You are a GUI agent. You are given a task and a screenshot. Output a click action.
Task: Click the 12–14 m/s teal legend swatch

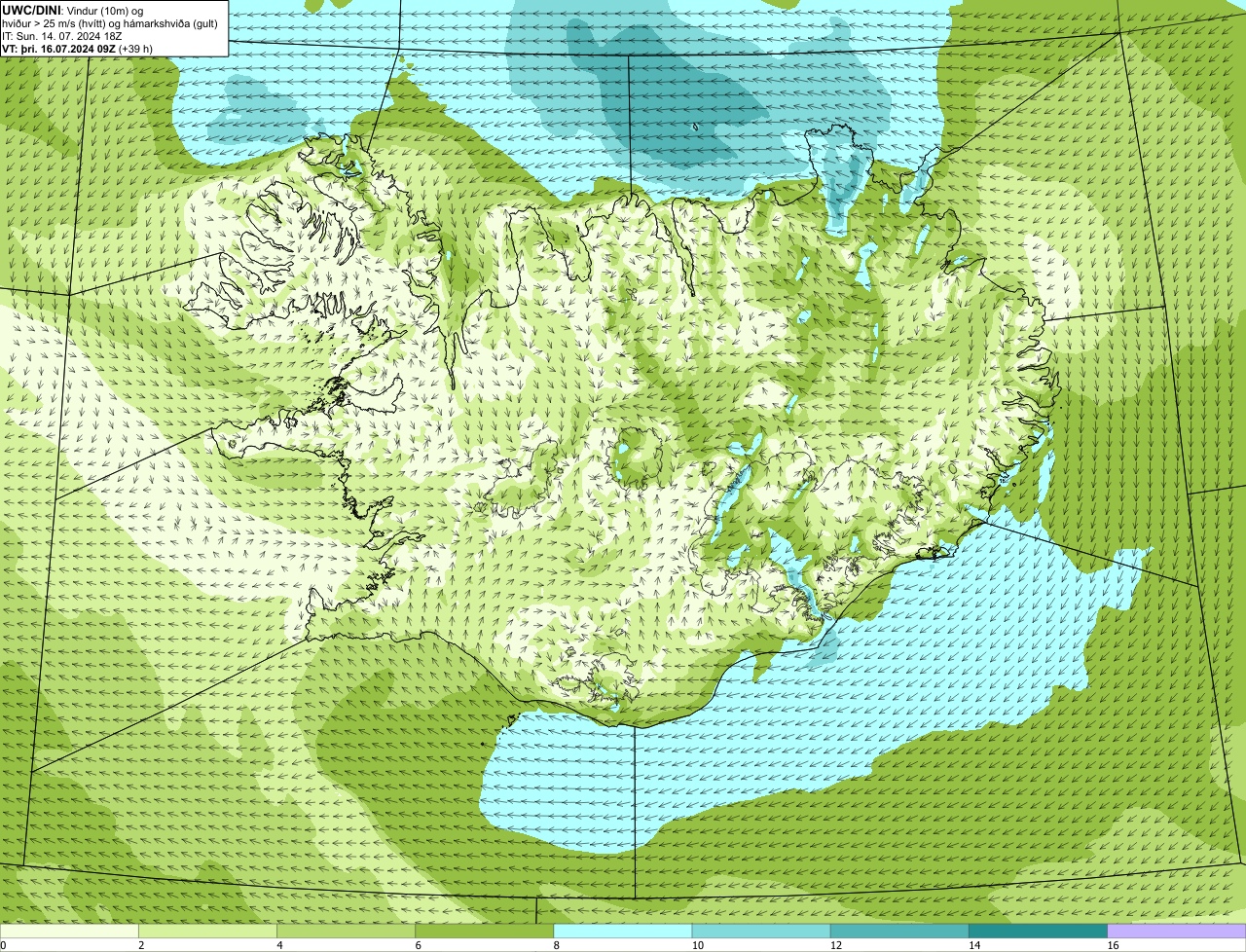[899, 931]
